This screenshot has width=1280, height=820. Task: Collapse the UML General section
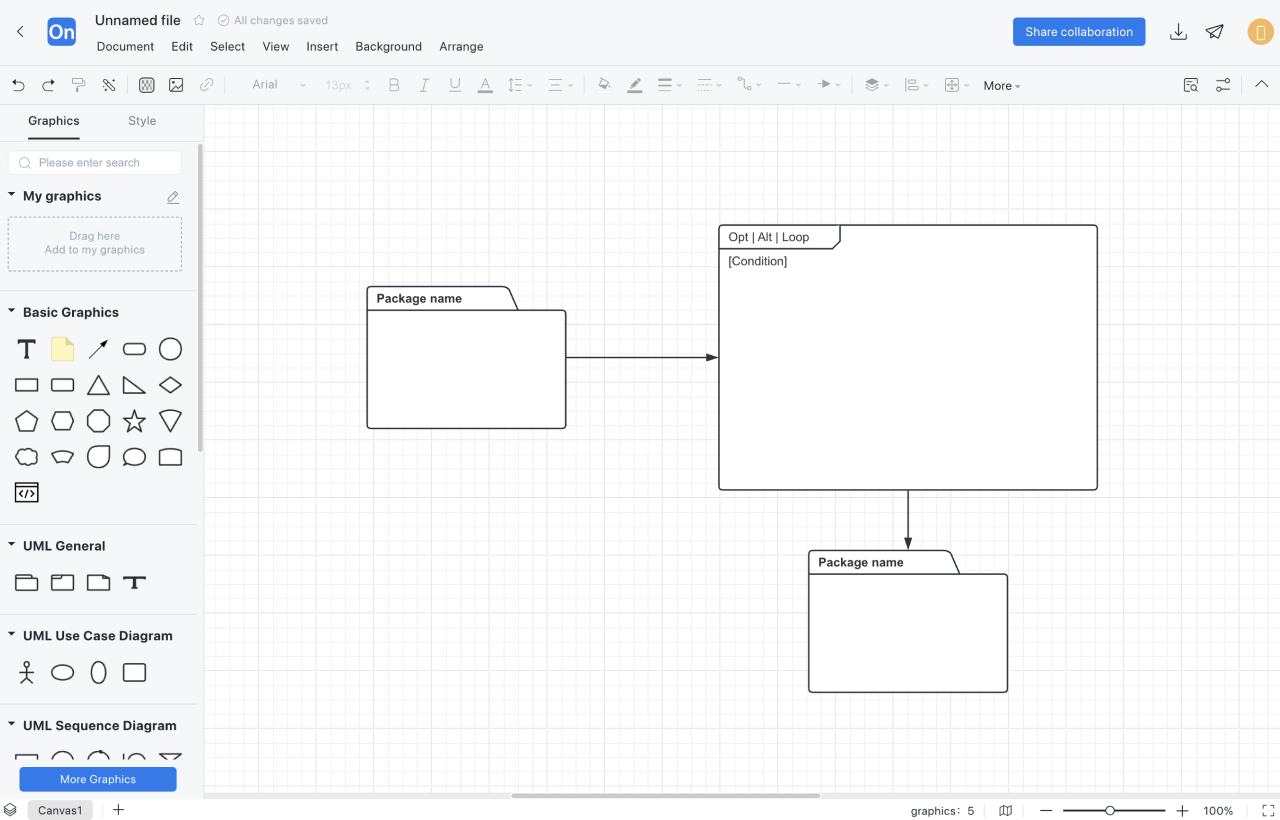tap(12, 545)
